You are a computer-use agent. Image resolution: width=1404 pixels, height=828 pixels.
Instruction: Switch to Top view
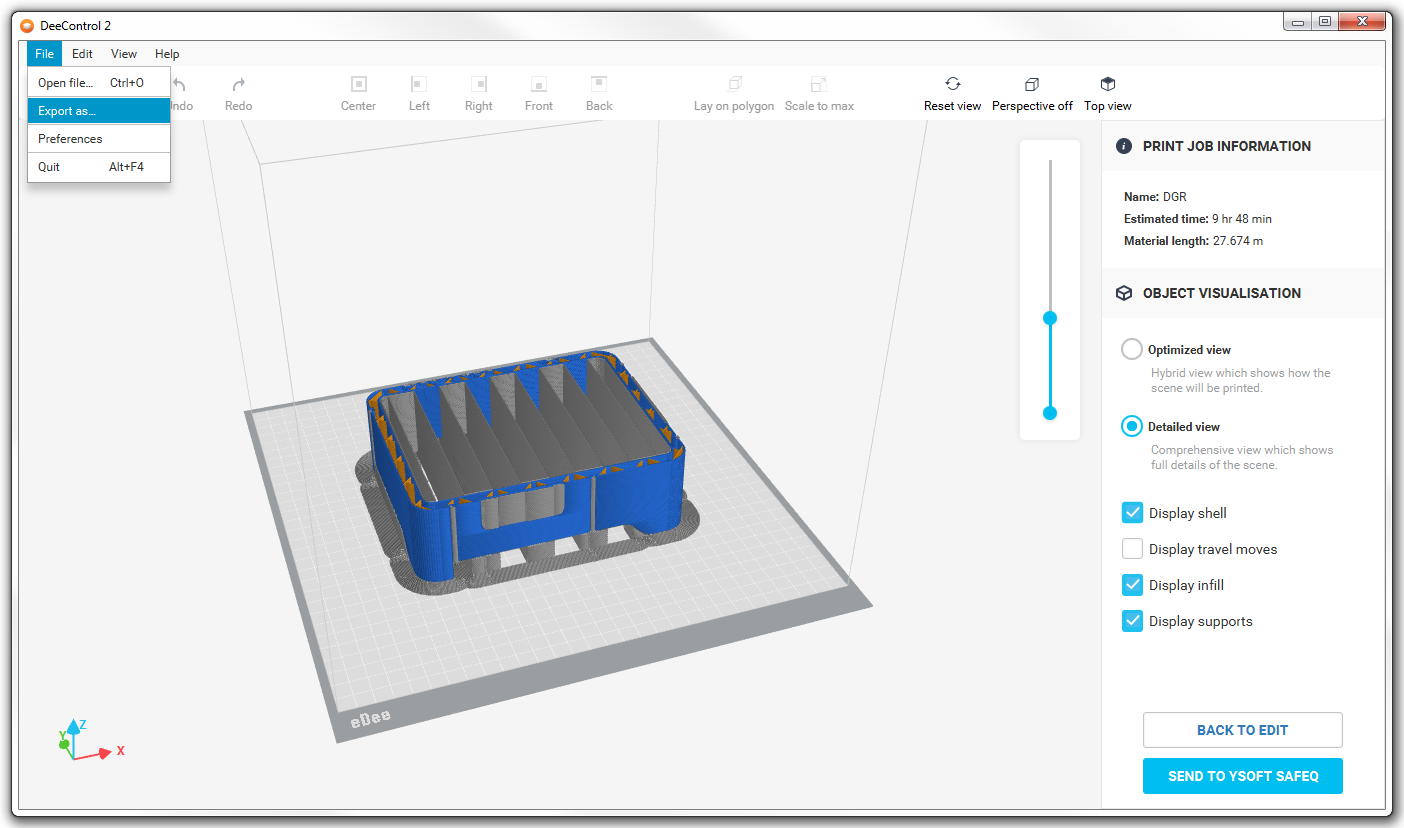click(x=1107, y=85)
